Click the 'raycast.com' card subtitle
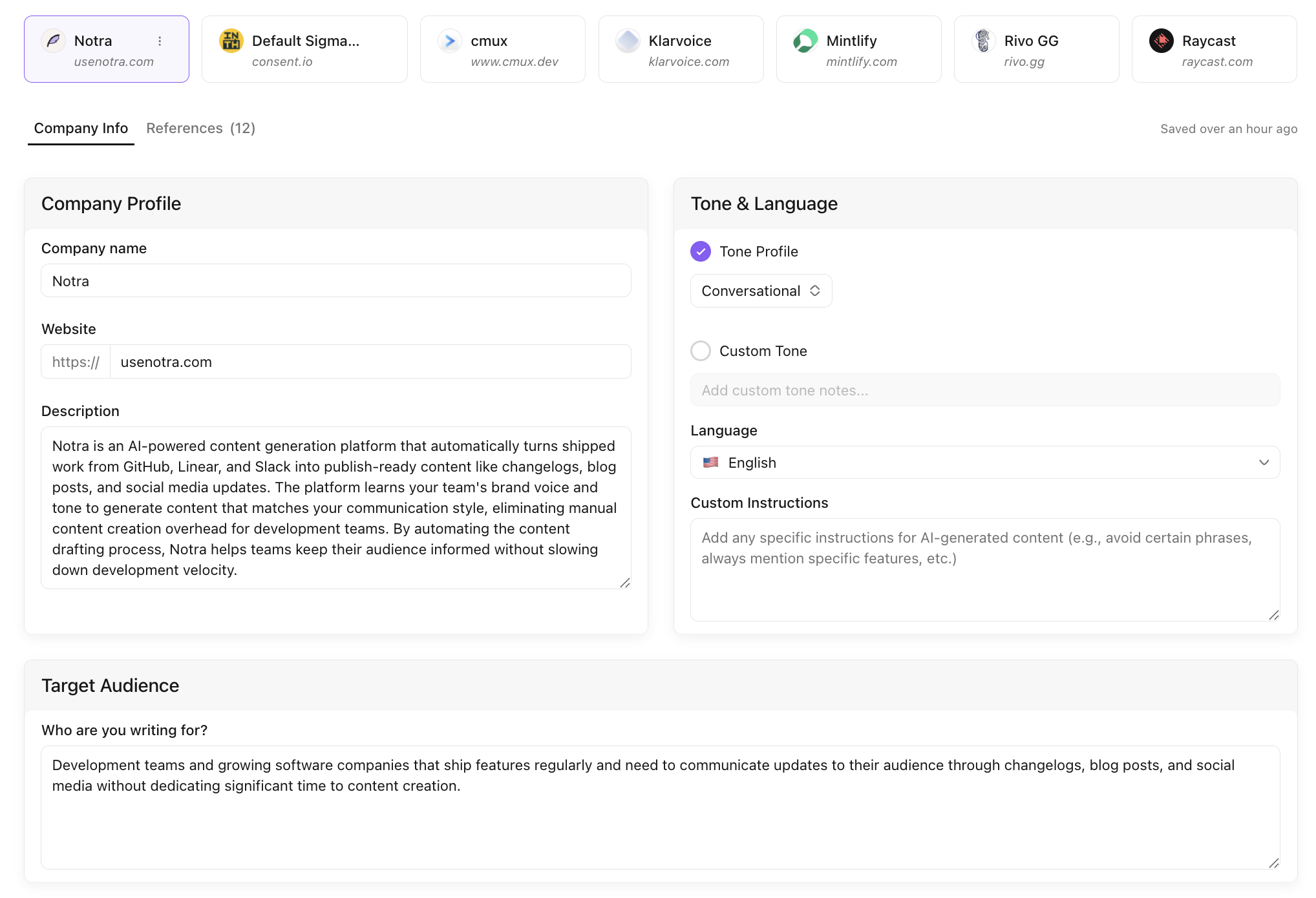 pyautogui.click(x=1217, y=61)
